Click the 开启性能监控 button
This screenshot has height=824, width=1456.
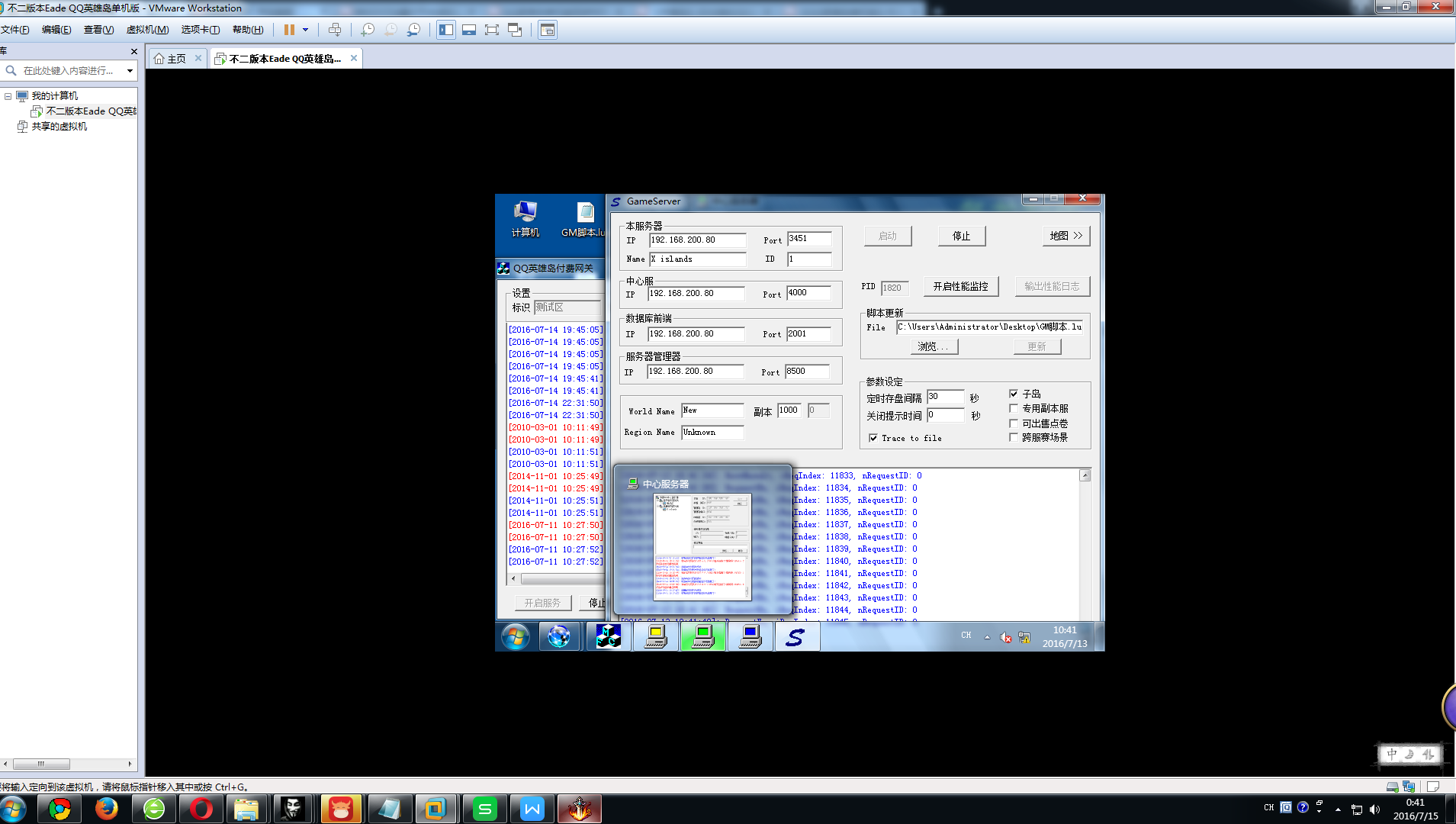tap(960, 286)
